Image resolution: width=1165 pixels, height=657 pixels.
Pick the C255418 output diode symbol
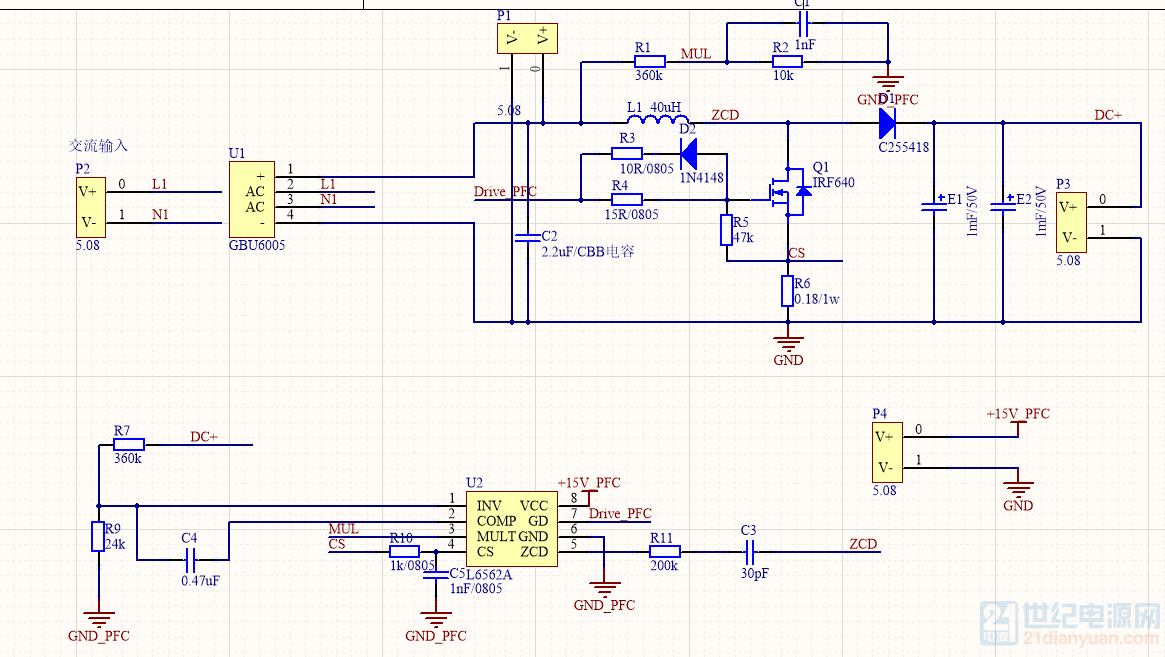[x=888, y=123]
